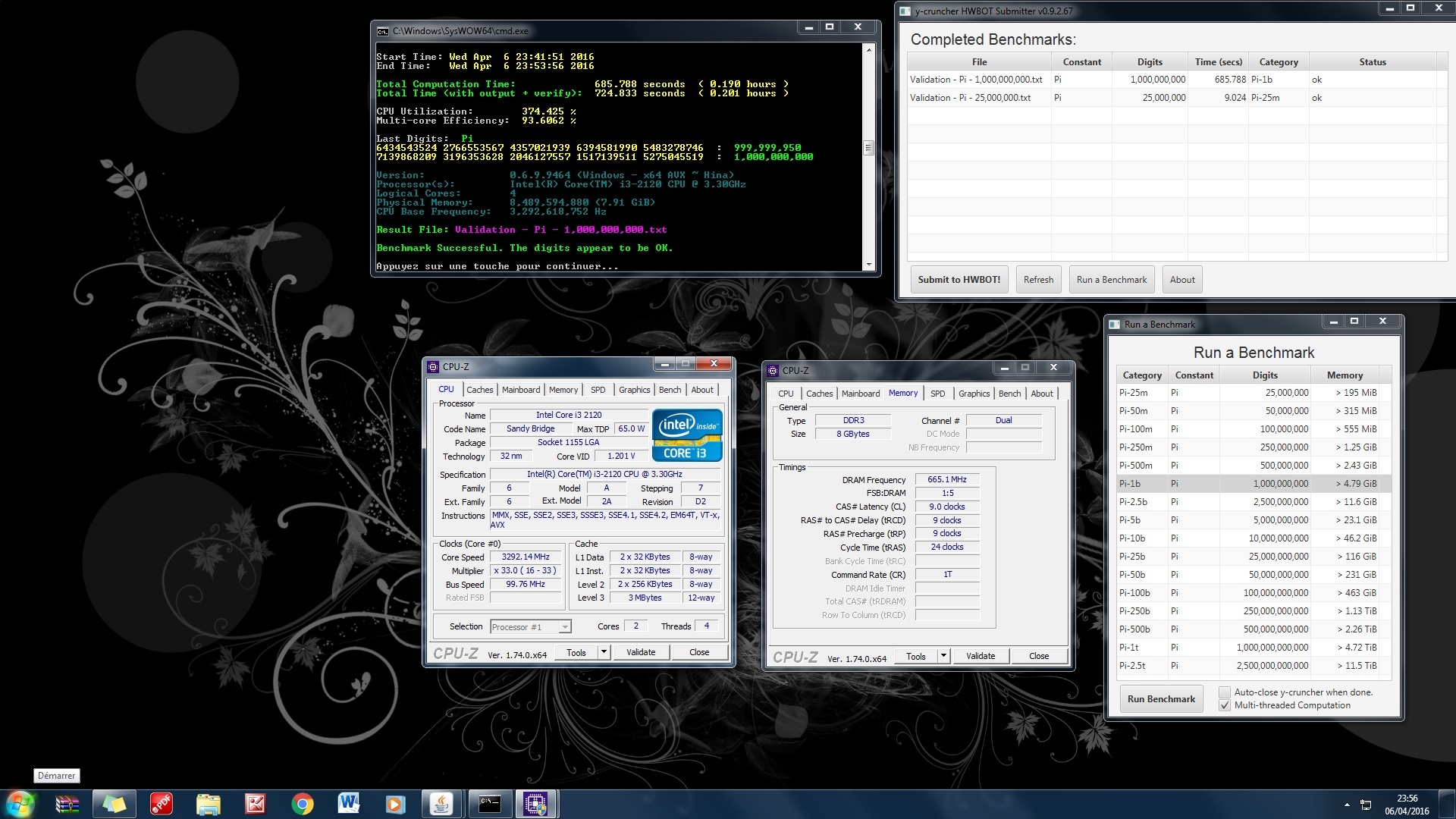Click the Run Benchmark button
1456x819 pixels.
tap(1161, 699)
